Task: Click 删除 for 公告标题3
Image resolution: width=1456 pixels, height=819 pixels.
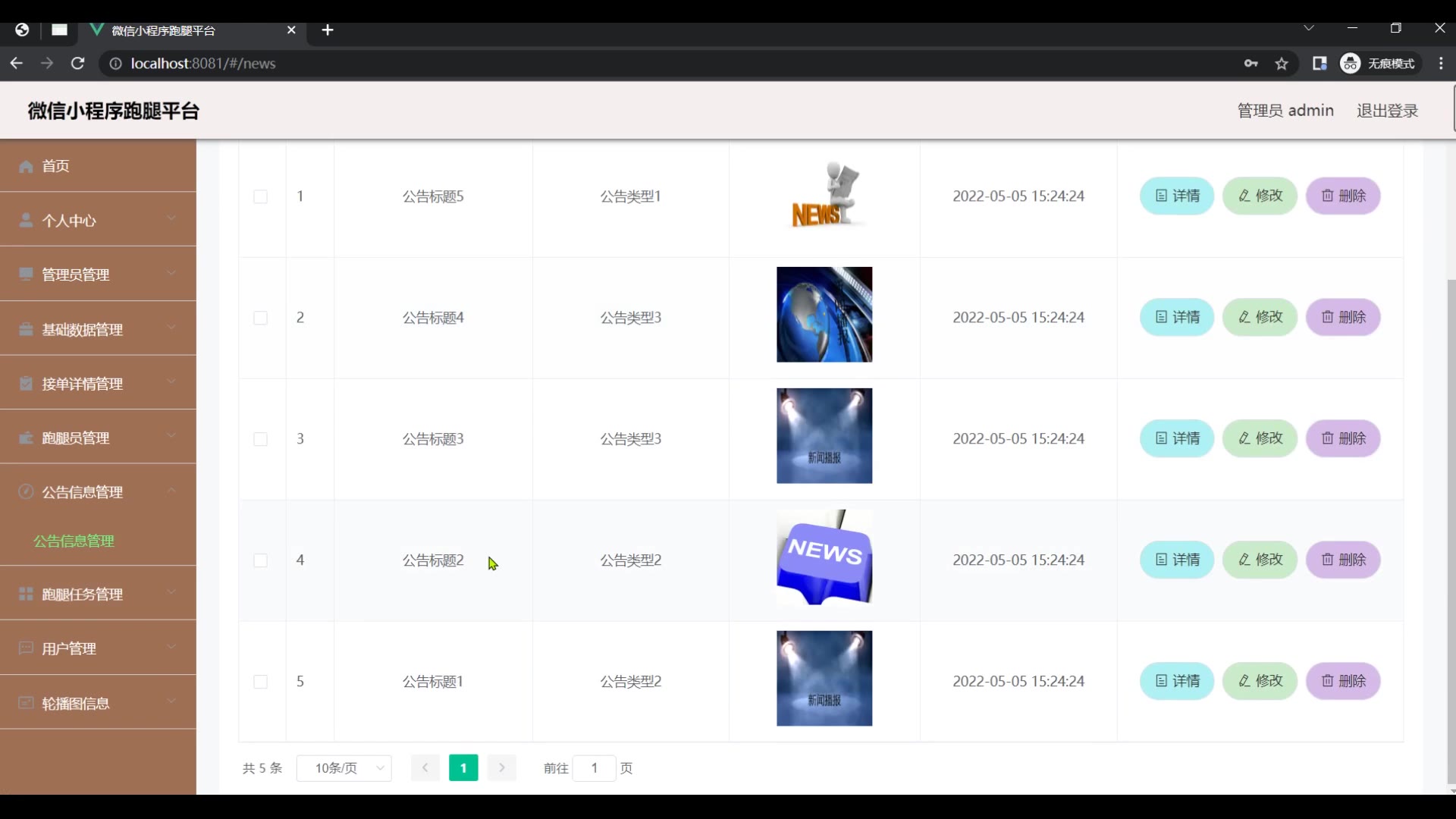Action: [x=1343, y=439]
